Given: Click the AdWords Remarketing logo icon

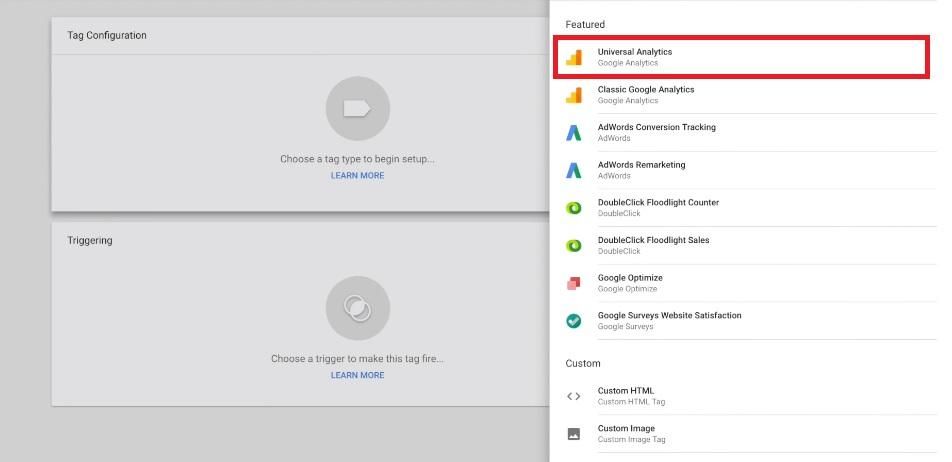Looking at the screenshot, I should 574,170.
